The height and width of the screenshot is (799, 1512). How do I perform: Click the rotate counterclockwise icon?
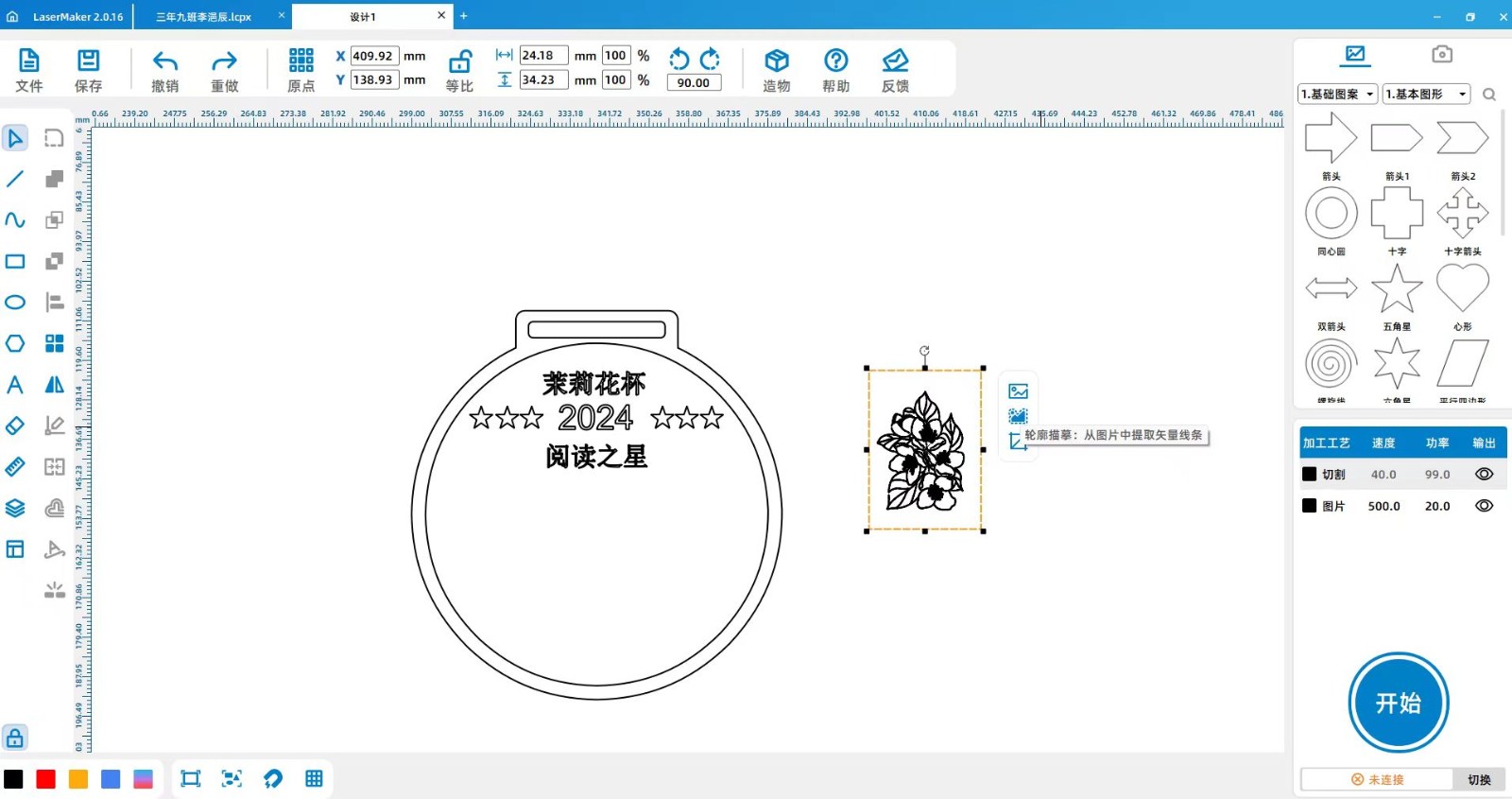point(679,60)
